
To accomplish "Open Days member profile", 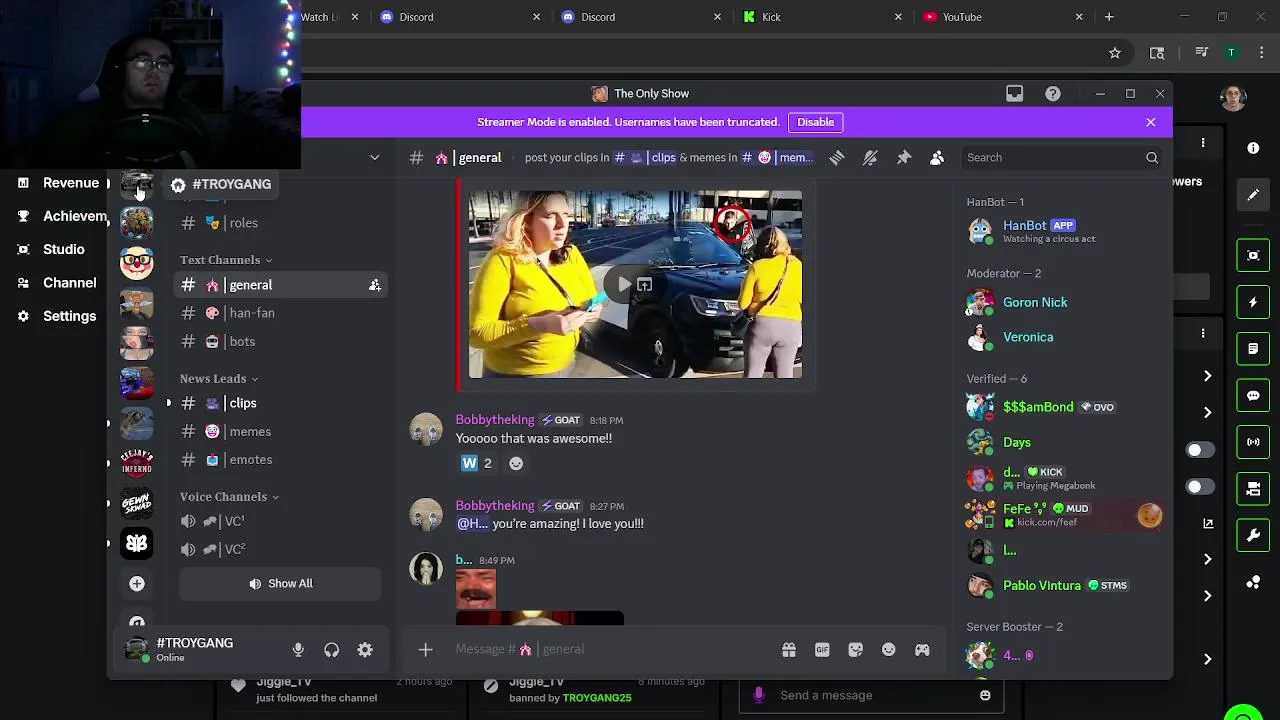I will coord(1062,442).
